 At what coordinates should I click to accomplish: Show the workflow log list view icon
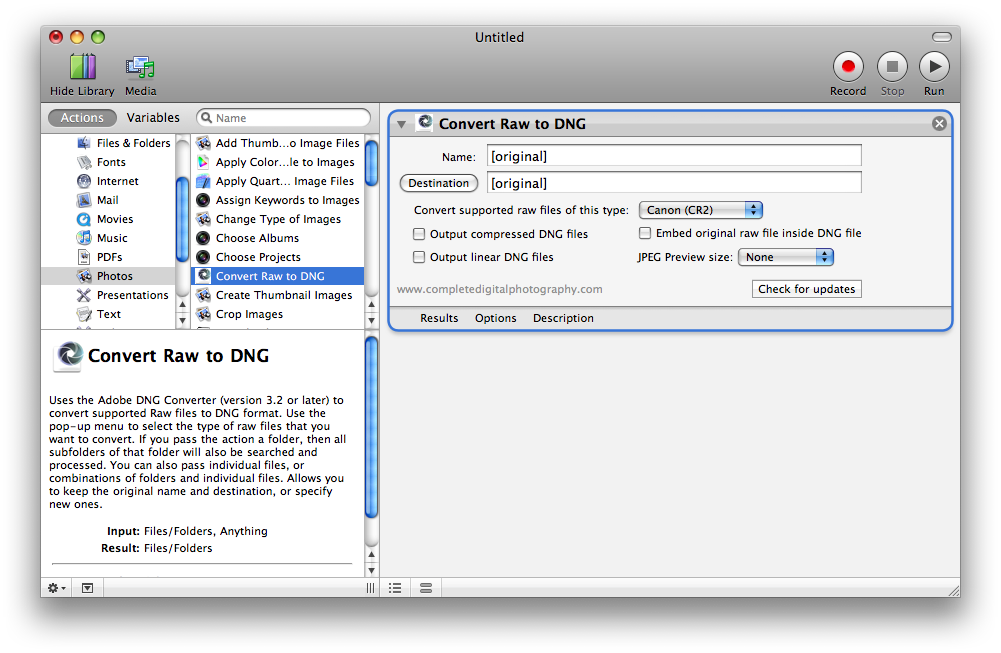point(395,588)
